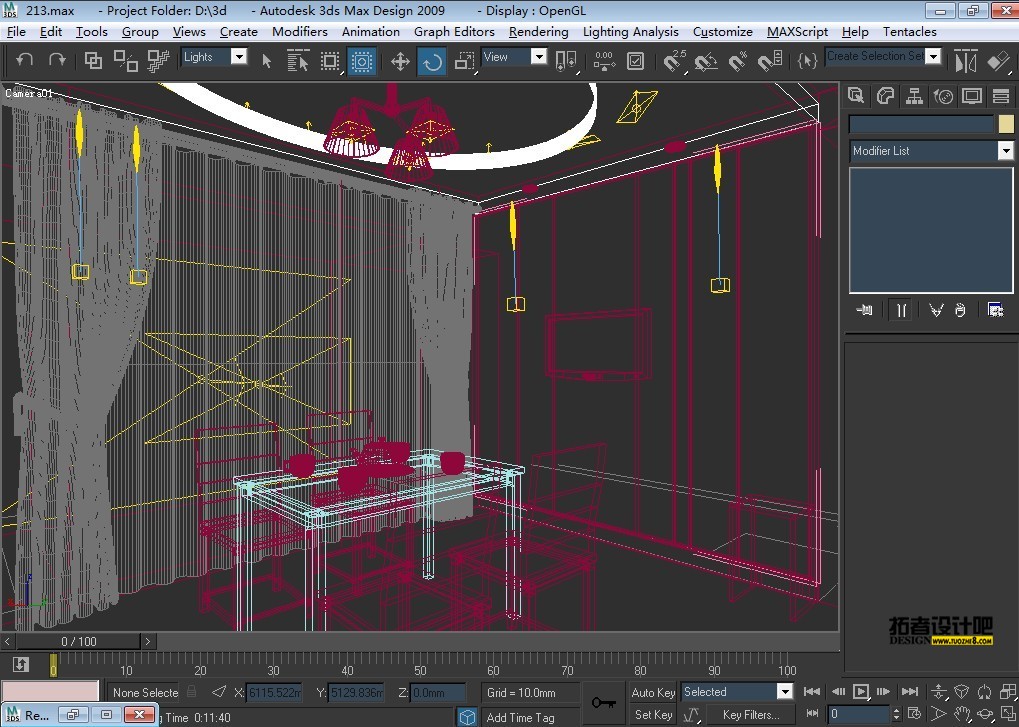Toggle Maximize Viewport in the corner
This screenshot has width=1019, height=727.
[x=1008, y=715]
